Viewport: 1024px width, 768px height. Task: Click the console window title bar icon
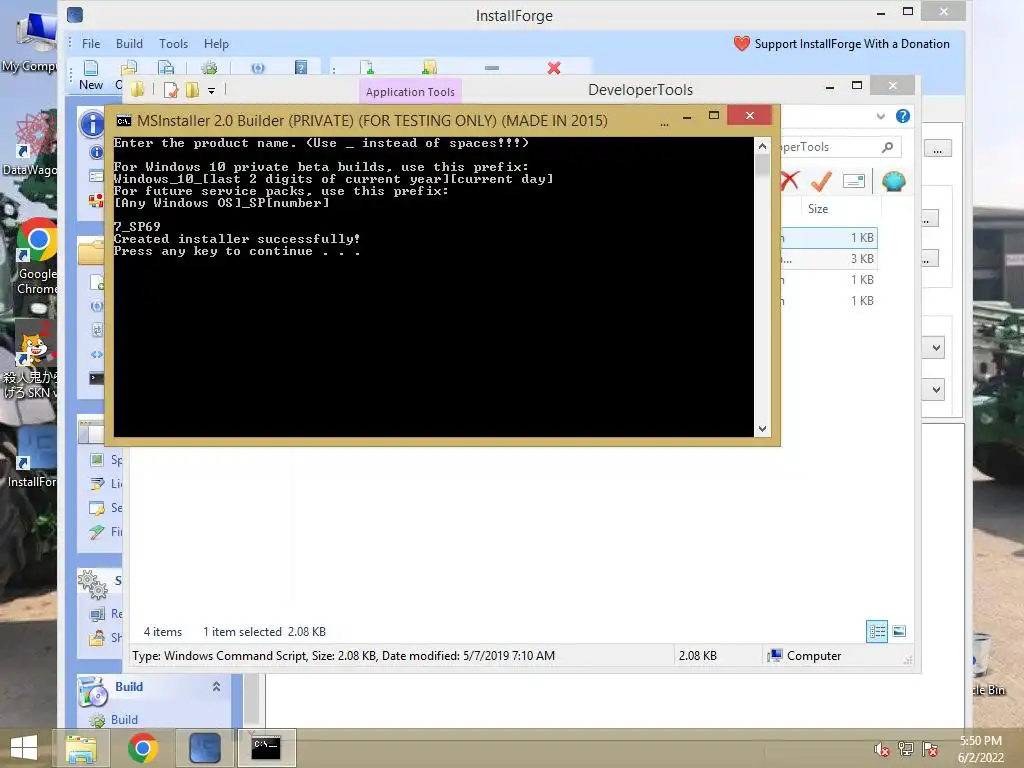click(123, 121)
